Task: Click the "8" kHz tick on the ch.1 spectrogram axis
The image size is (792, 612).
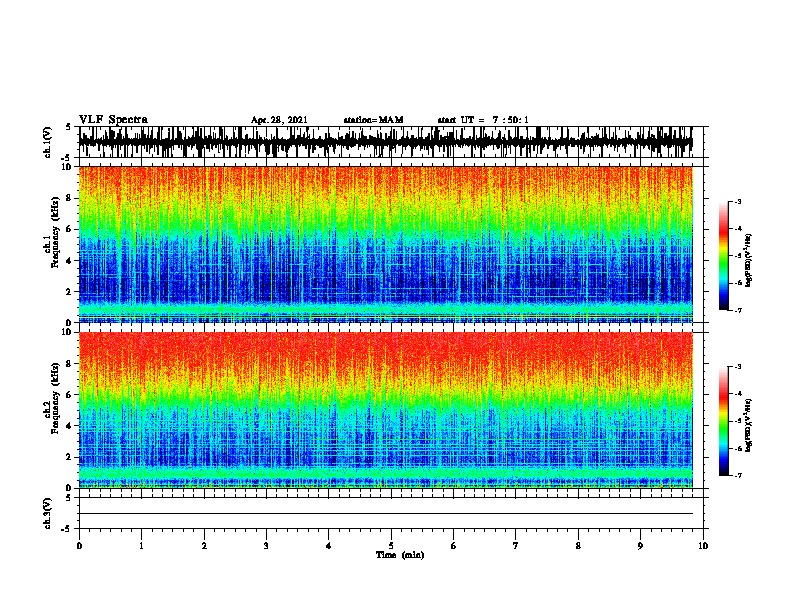Action: click(x=69, y=198)
